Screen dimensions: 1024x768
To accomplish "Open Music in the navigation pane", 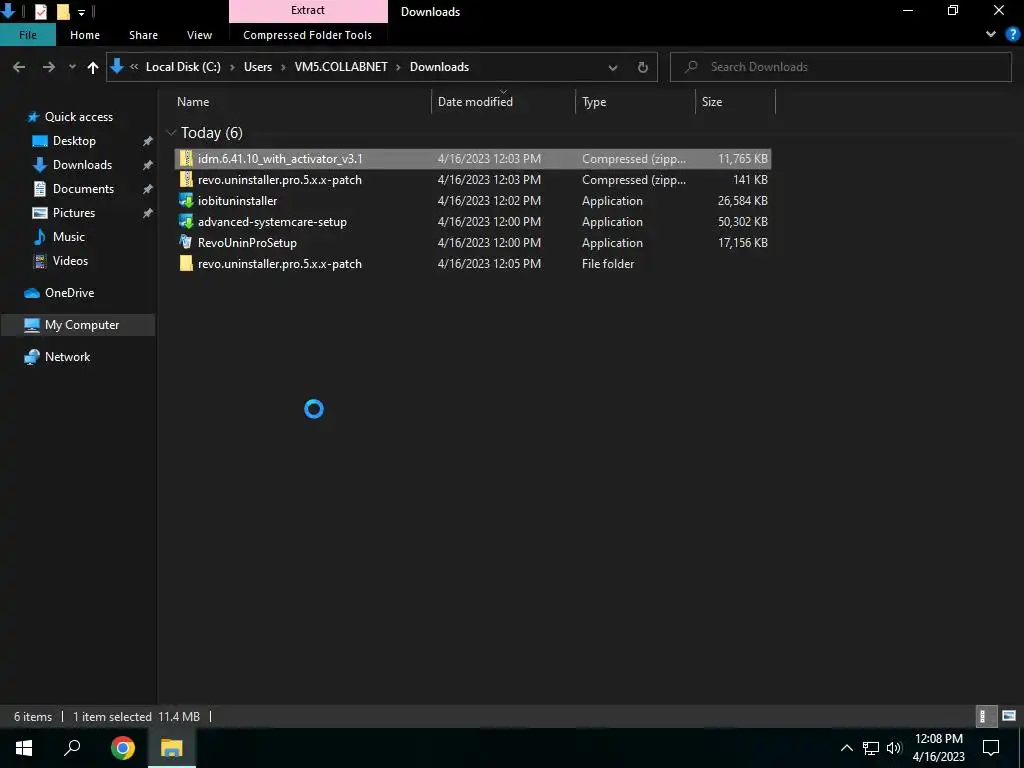I will coord(69,237).
